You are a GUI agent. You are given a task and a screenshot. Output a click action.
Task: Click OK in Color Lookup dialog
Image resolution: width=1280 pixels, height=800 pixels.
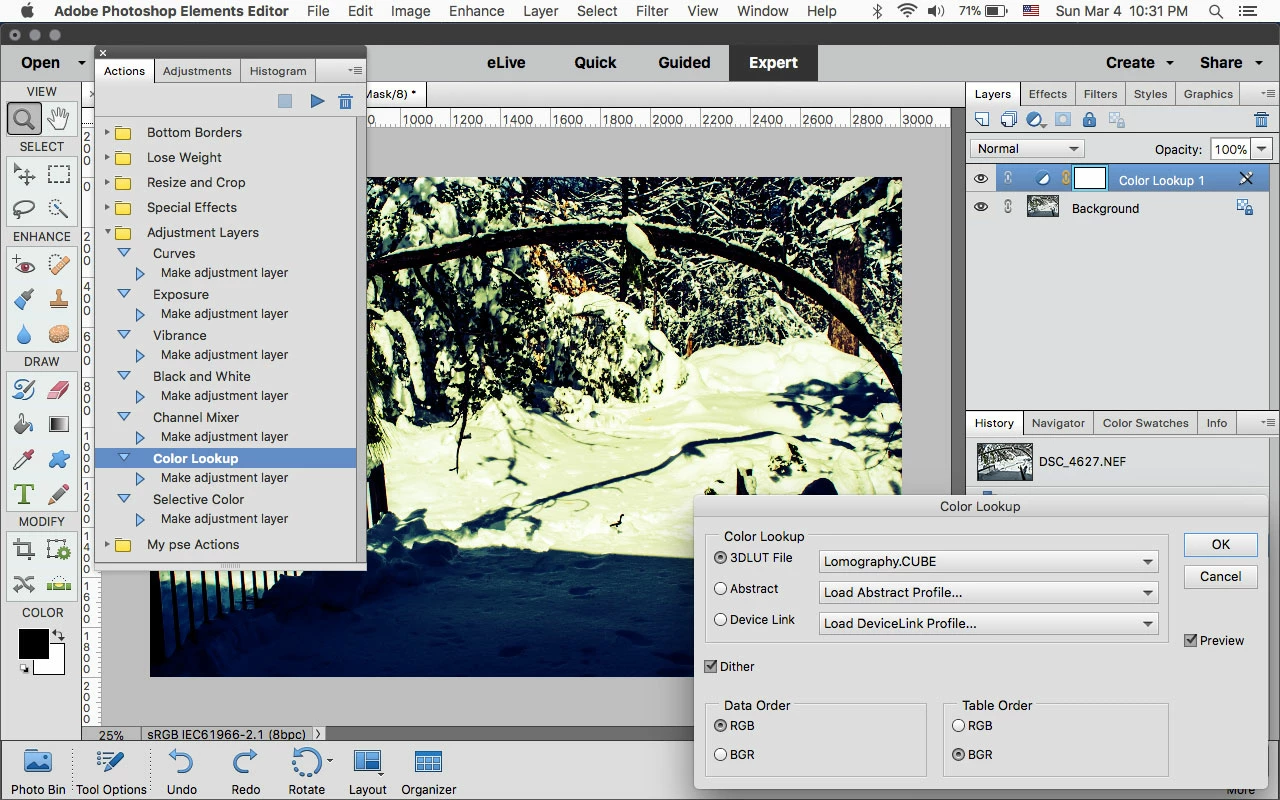[x=1221, y=545]
